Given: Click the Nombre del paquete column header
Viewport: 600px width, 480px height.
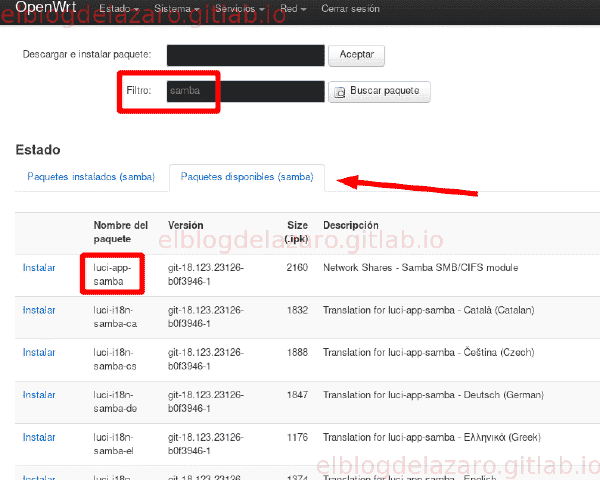Looking at the screenshot, I should [121, 232].
